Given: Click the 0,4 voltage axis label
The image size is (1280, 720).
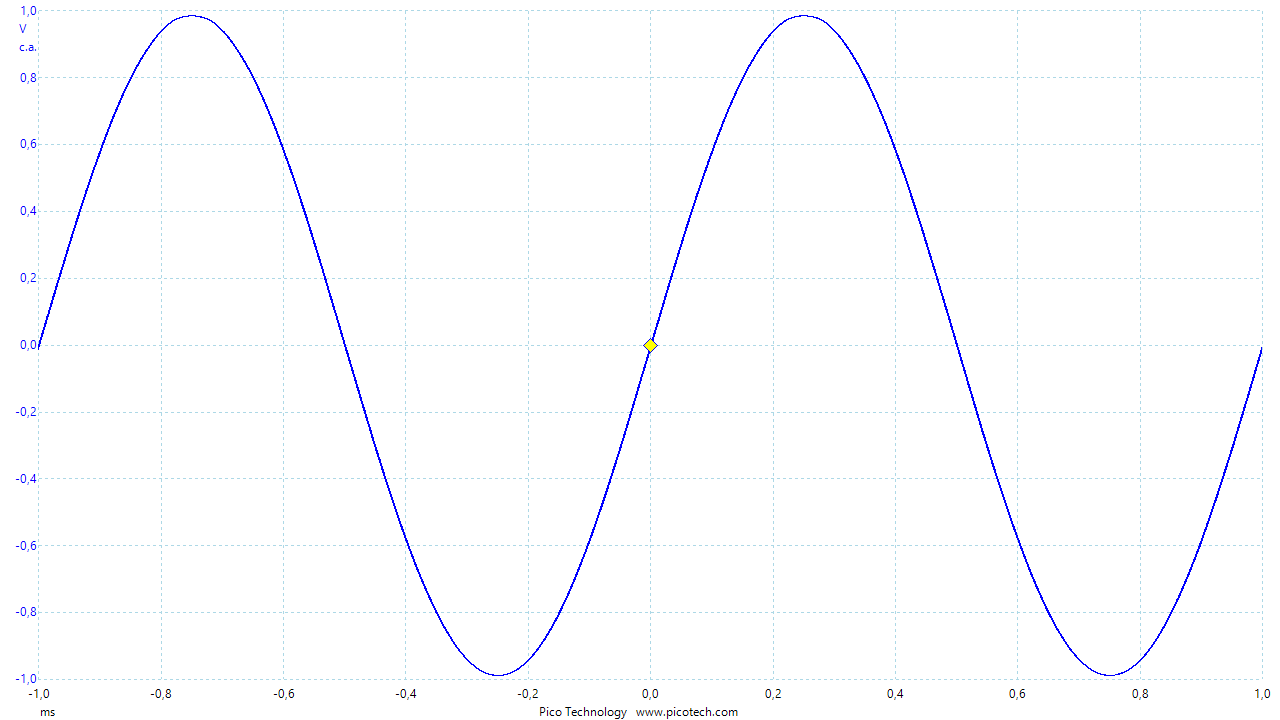Looking at the screenshot, I should point(29,211).
